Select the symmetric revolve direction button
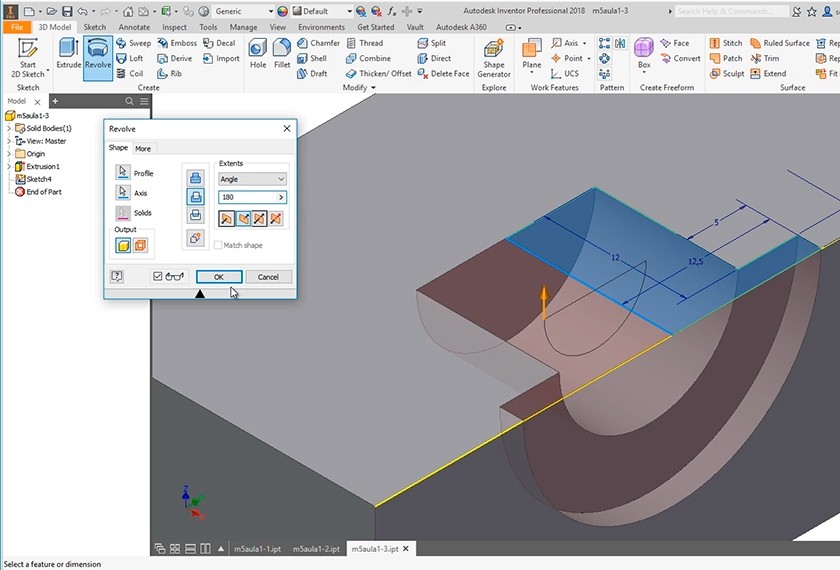 [x=259, y=218]
